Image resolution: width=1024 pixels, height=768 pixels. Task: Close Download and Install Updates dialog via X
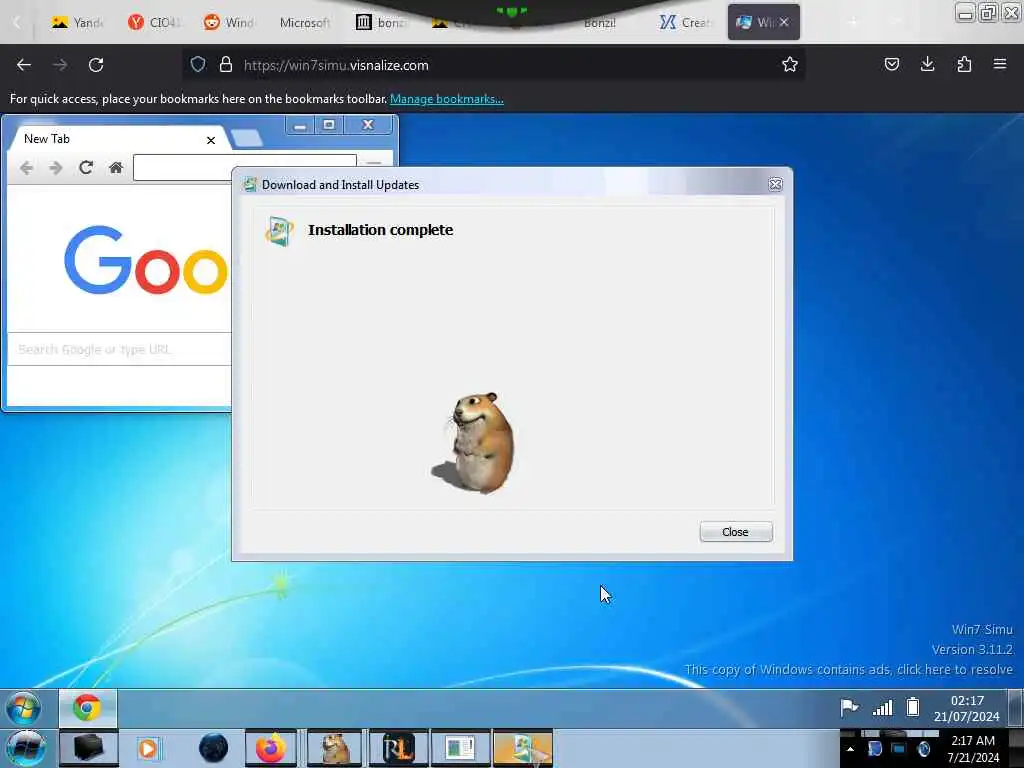pos(775,184)
